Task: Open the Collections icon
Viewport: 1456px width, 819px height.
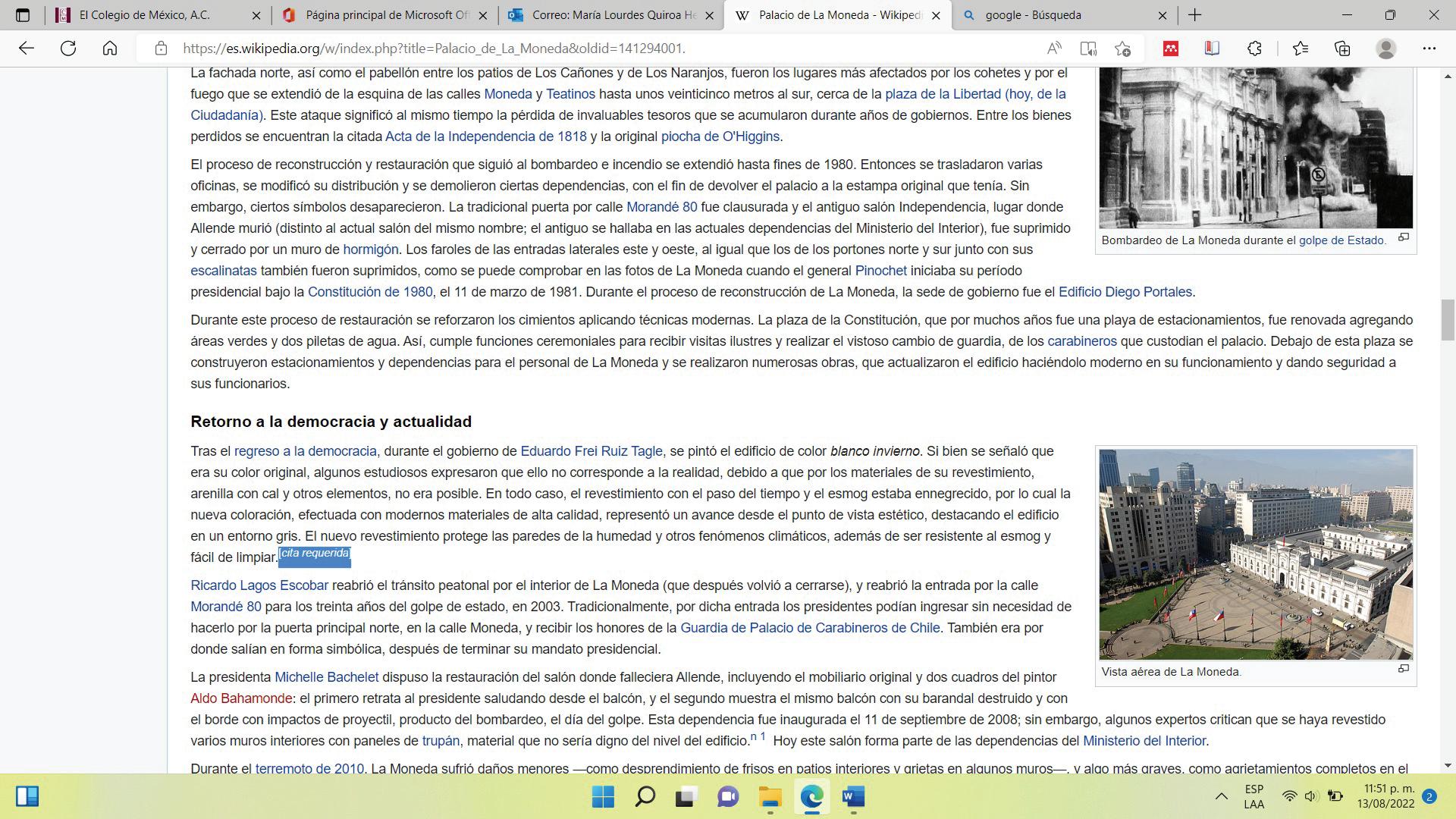Action: 1342,49
